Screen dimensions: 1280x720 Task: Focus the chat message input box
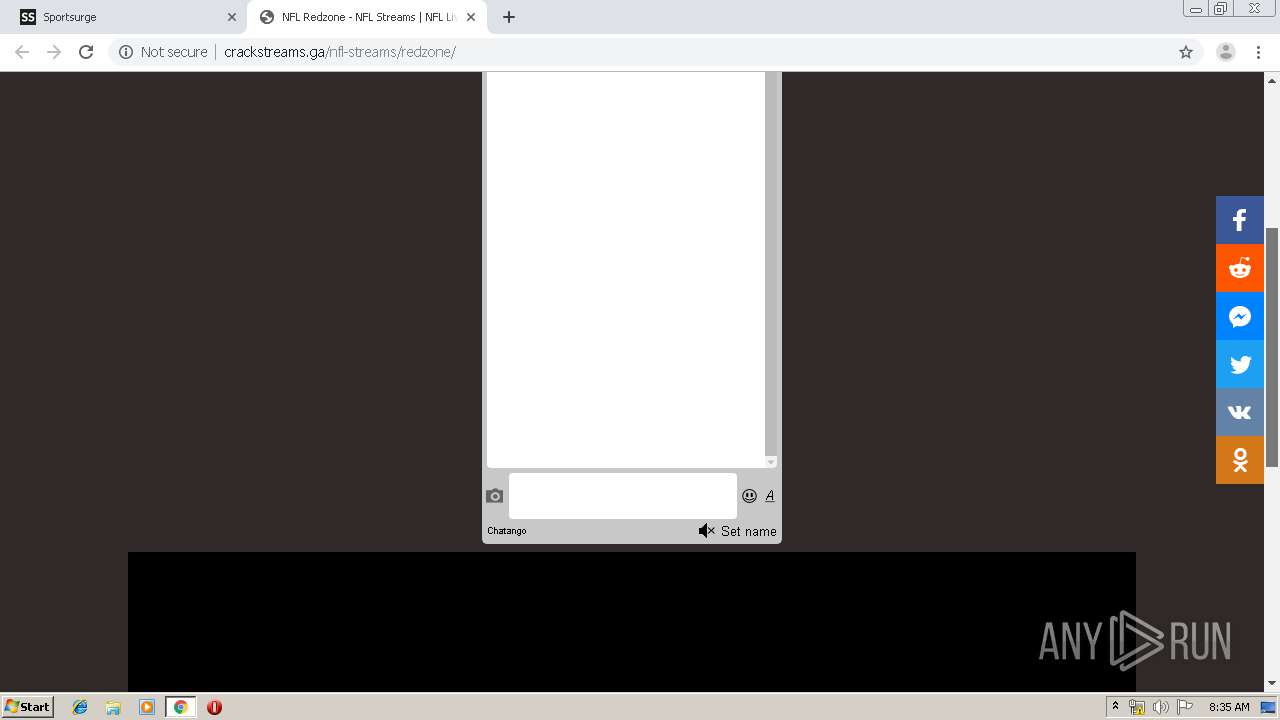[x=623, y=496]
